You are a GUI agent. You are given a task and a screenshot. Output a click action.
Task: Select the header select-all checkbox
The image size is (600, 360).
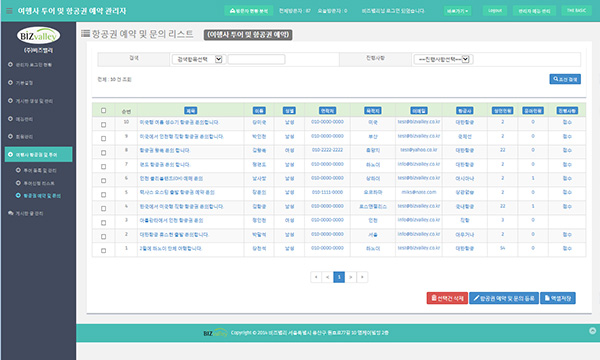click(103, 111)
